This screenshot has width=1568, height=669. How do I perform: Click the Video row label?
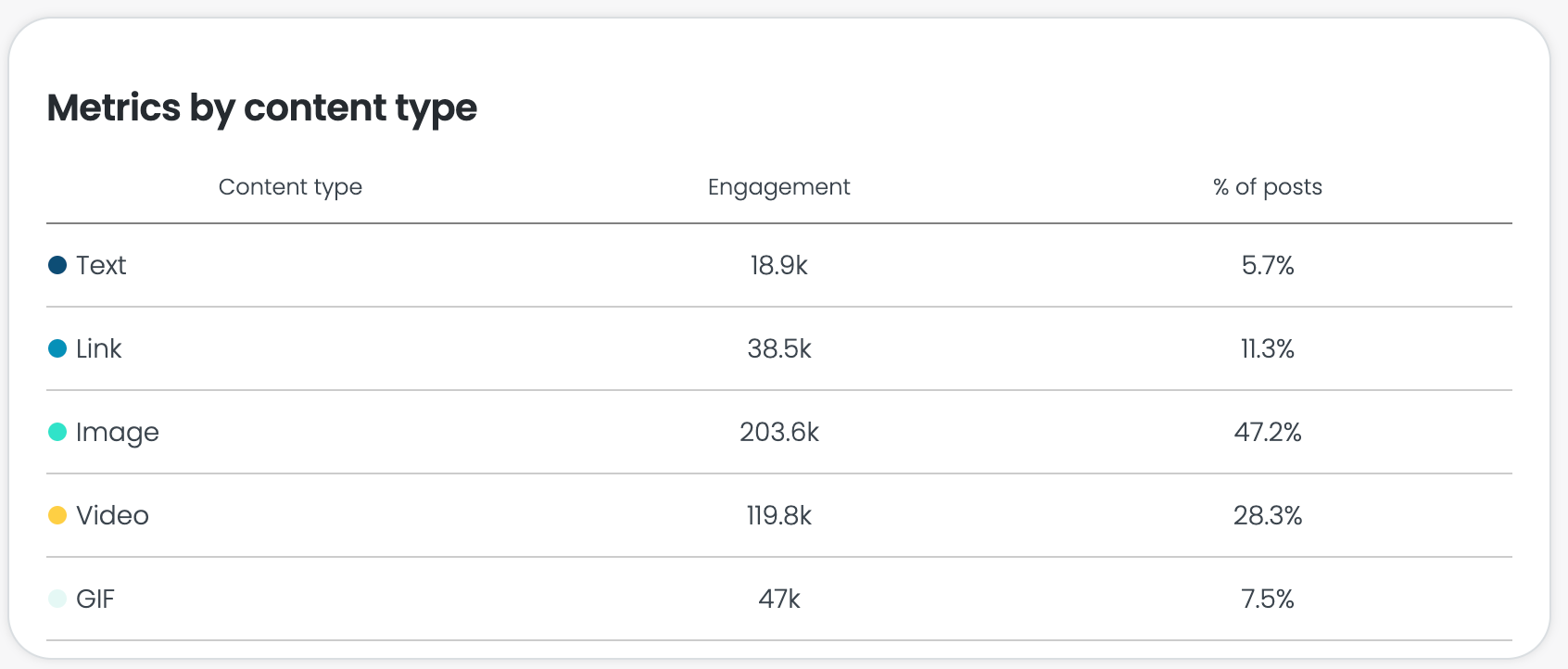112,515
